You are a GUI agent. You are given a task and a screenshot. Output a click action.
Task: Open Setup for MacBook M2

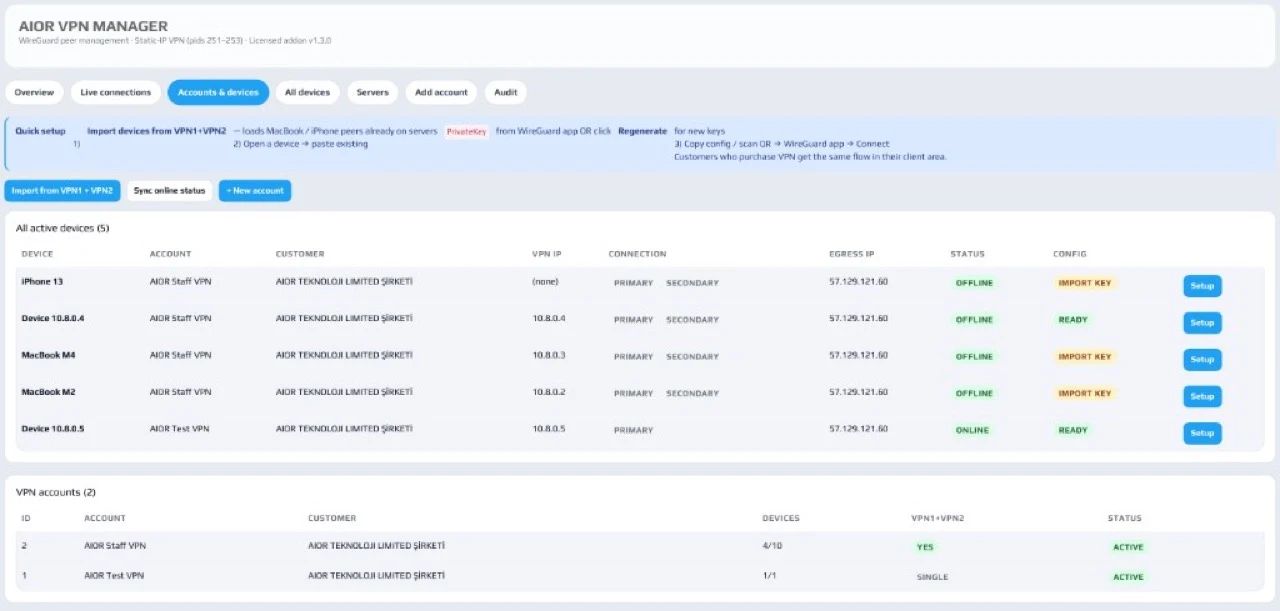tap(1202, 396)
